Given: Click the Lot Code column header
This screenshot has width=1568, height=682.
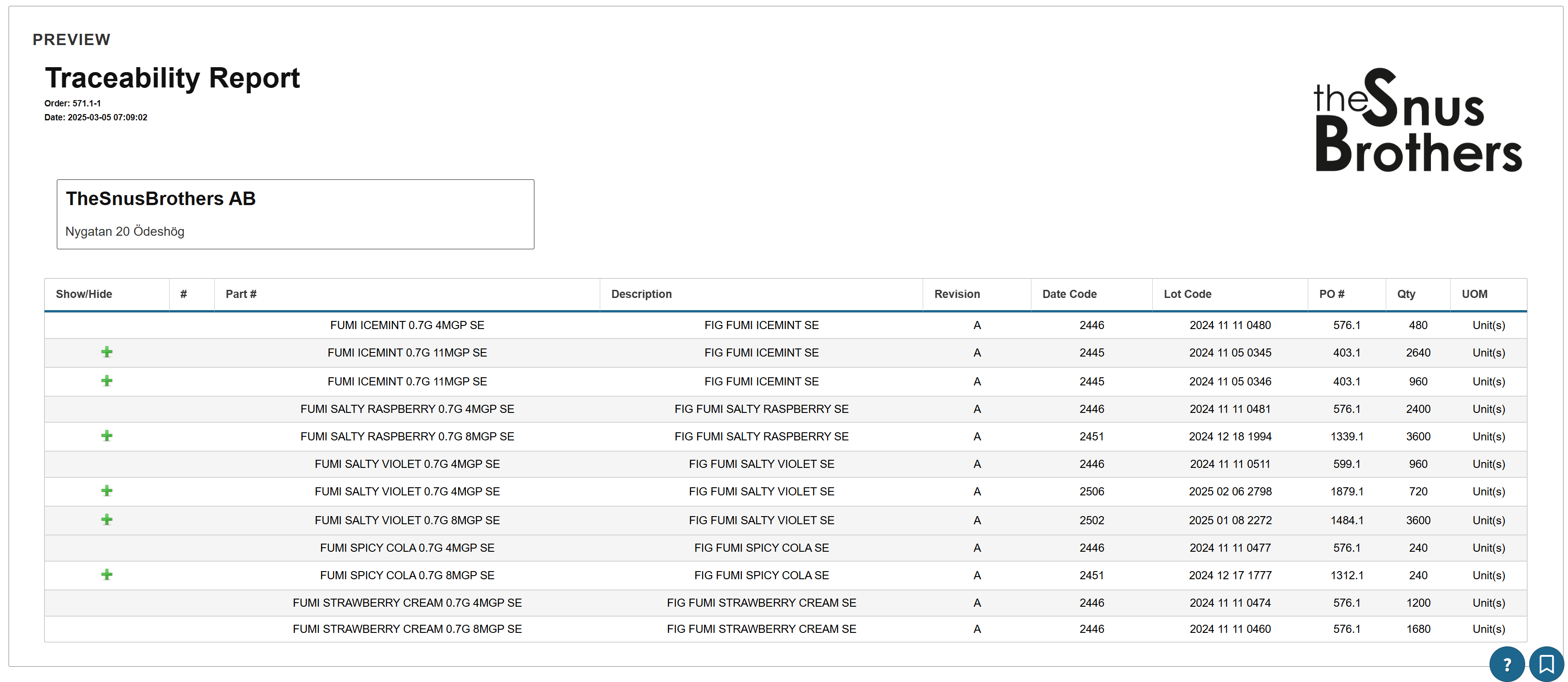Looking at the screenshot, I should (1230, 294).
